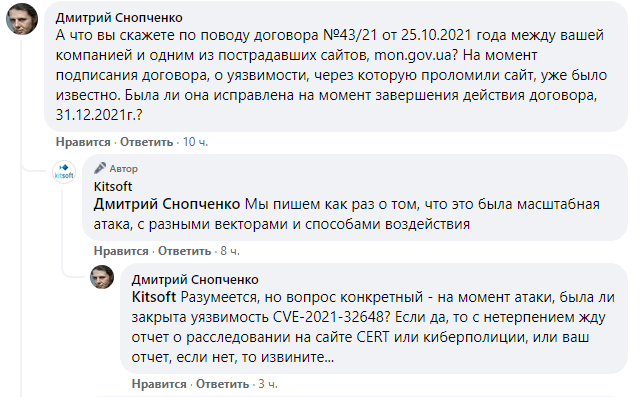Reply to Kitsoft's comment
This screenshot has width=642, height=397.
(184, 251)
